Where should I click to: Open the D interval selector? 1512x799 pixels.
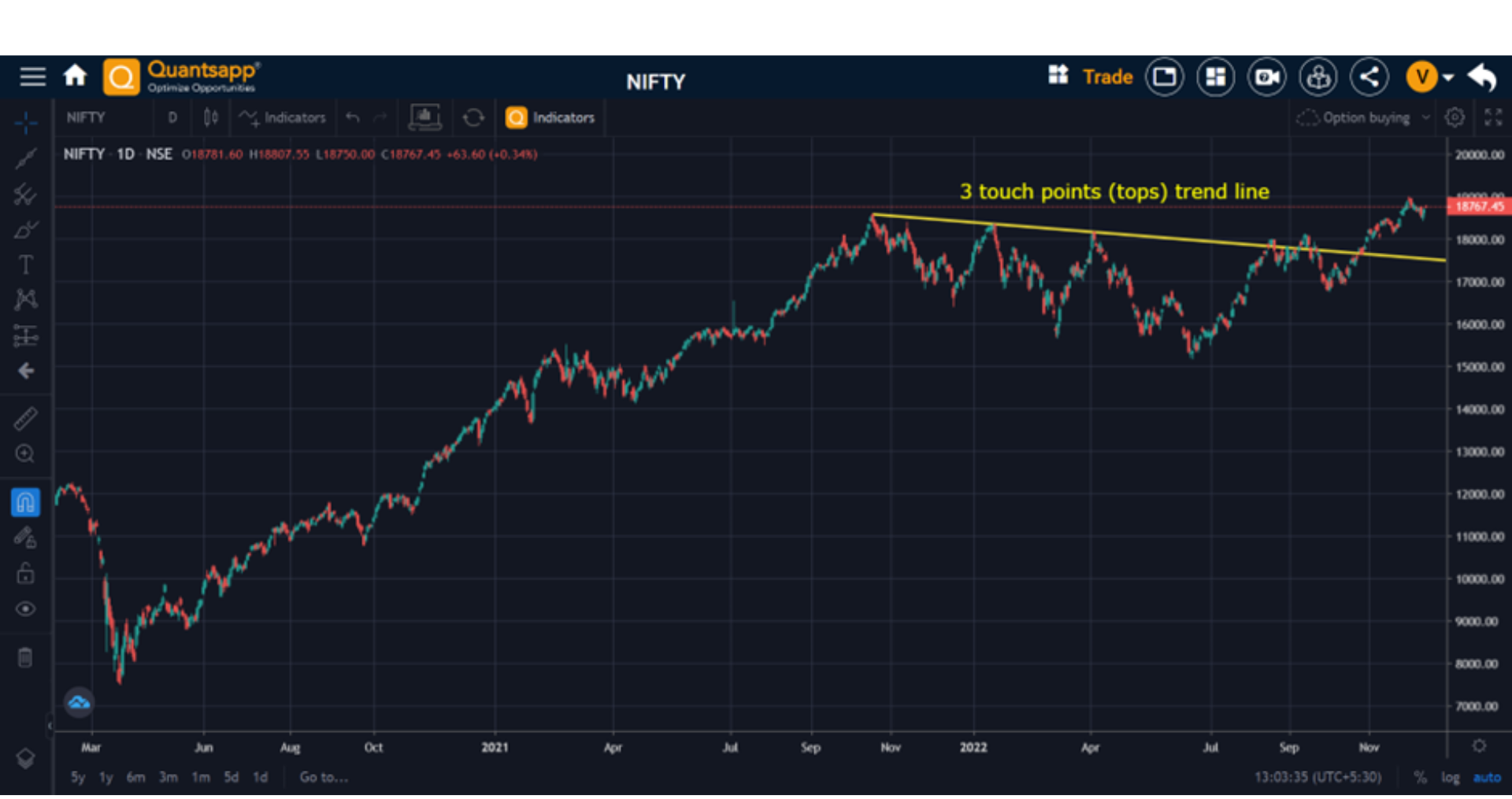172,117
